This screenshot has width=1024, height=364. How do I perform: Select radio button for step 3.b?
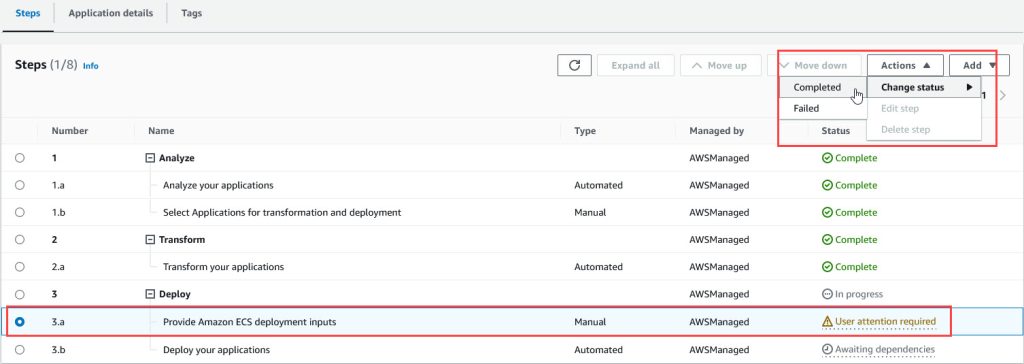[20, 350]
